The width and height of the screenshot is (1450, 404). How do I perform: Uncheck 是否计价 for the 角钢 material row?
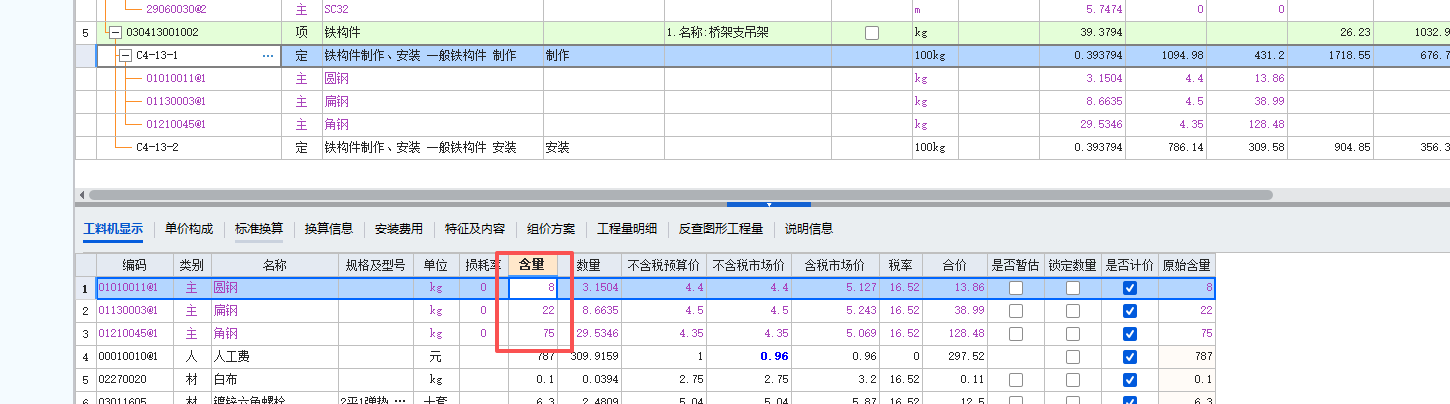click(x=1130, y=334)
